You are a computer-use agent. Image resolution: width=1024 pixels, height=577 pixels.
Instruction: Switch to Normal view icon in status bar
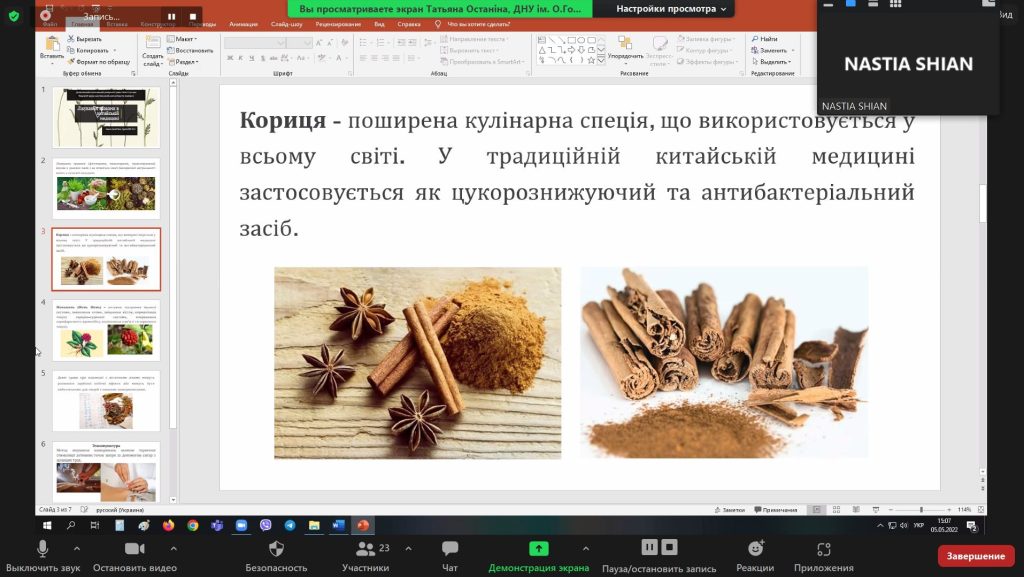click(816, 510)
